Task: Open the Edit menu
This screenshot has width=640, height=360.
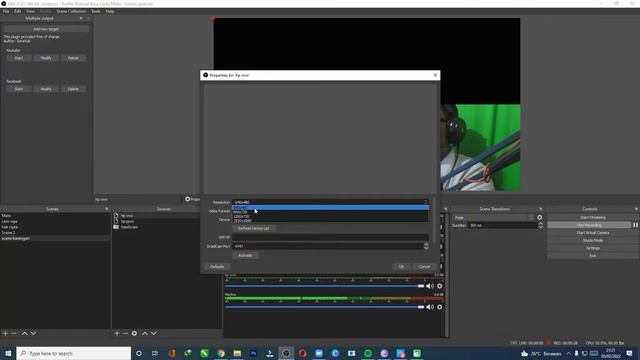Action: (x=18, y=11)
